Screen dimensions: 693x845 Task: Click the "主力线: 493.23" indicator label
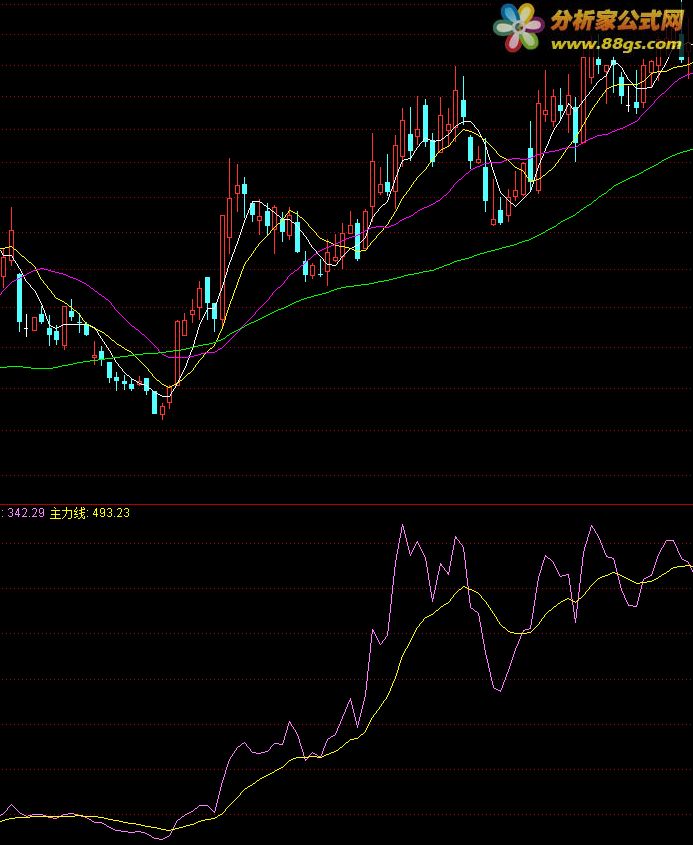[x=90, y=513]
